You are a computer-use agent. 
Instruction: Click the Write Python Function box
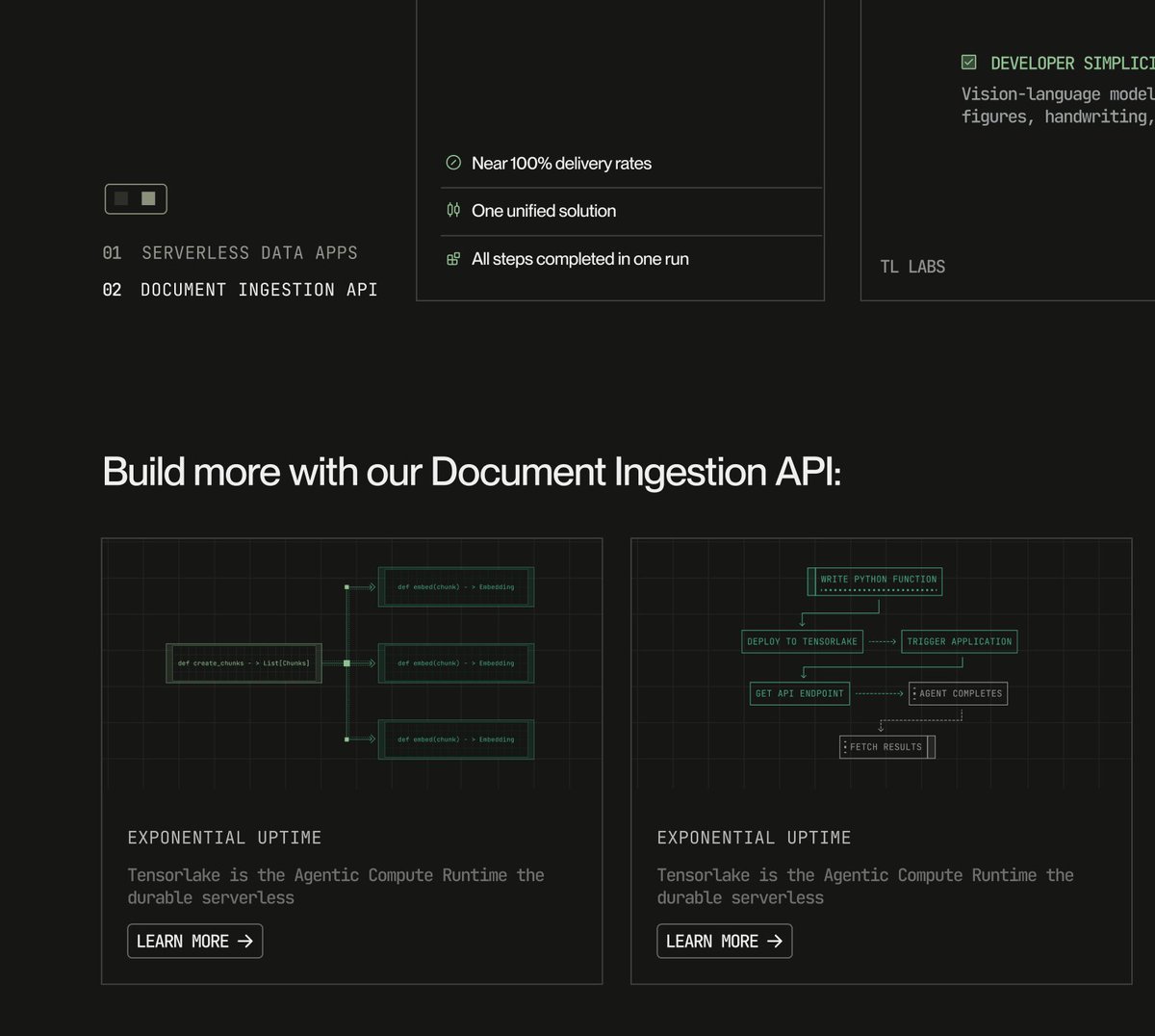[875, 582]
